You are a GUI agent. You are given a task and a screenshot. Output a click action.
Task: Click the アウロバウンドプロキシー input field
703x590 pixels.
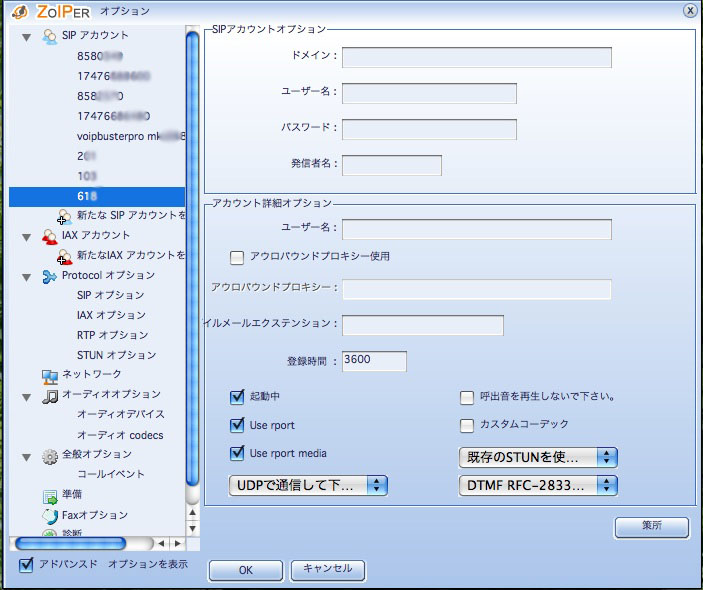pos(477,289)
